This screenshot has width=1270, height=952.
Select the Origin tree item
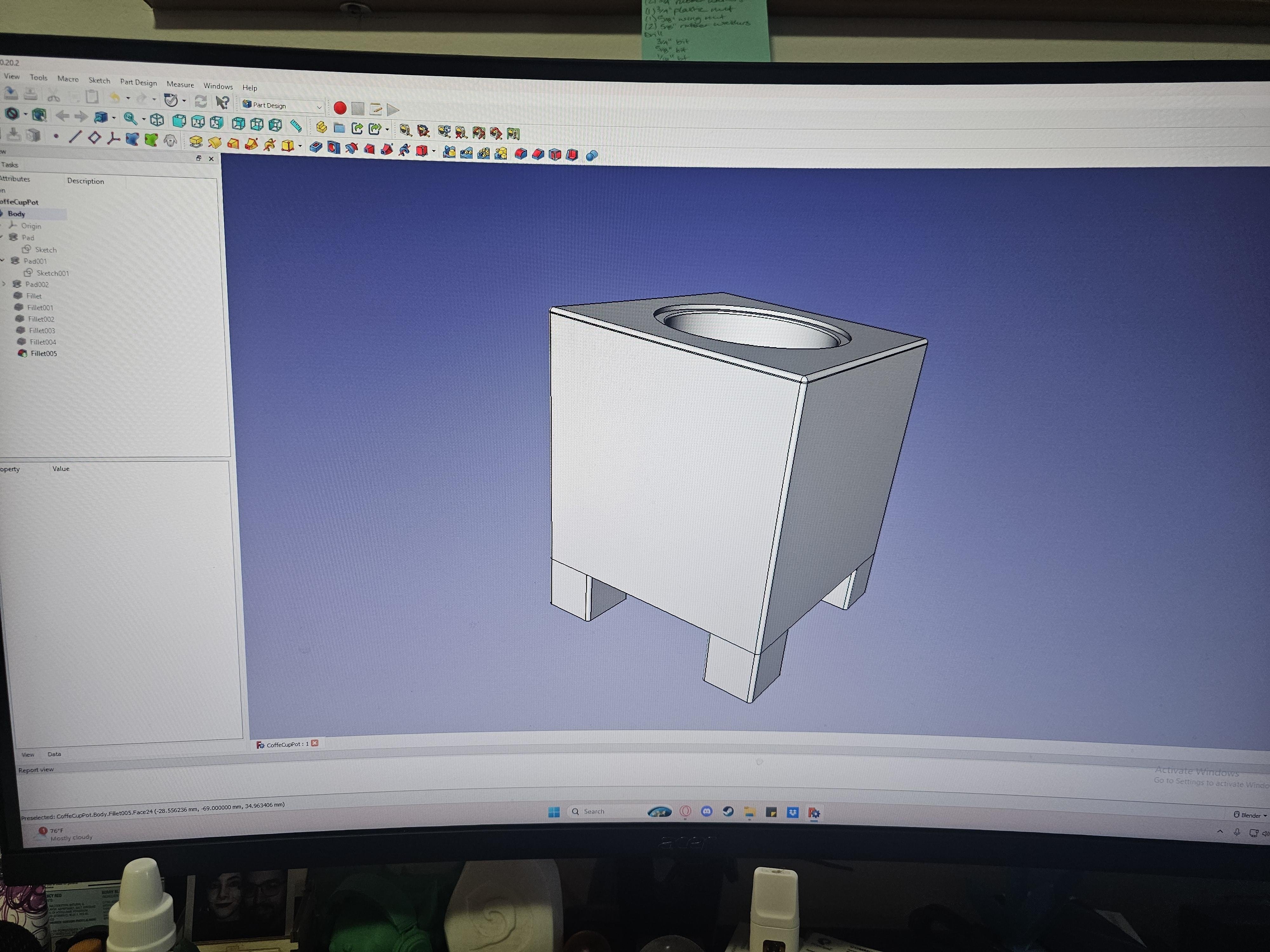(x=25, y=226)
